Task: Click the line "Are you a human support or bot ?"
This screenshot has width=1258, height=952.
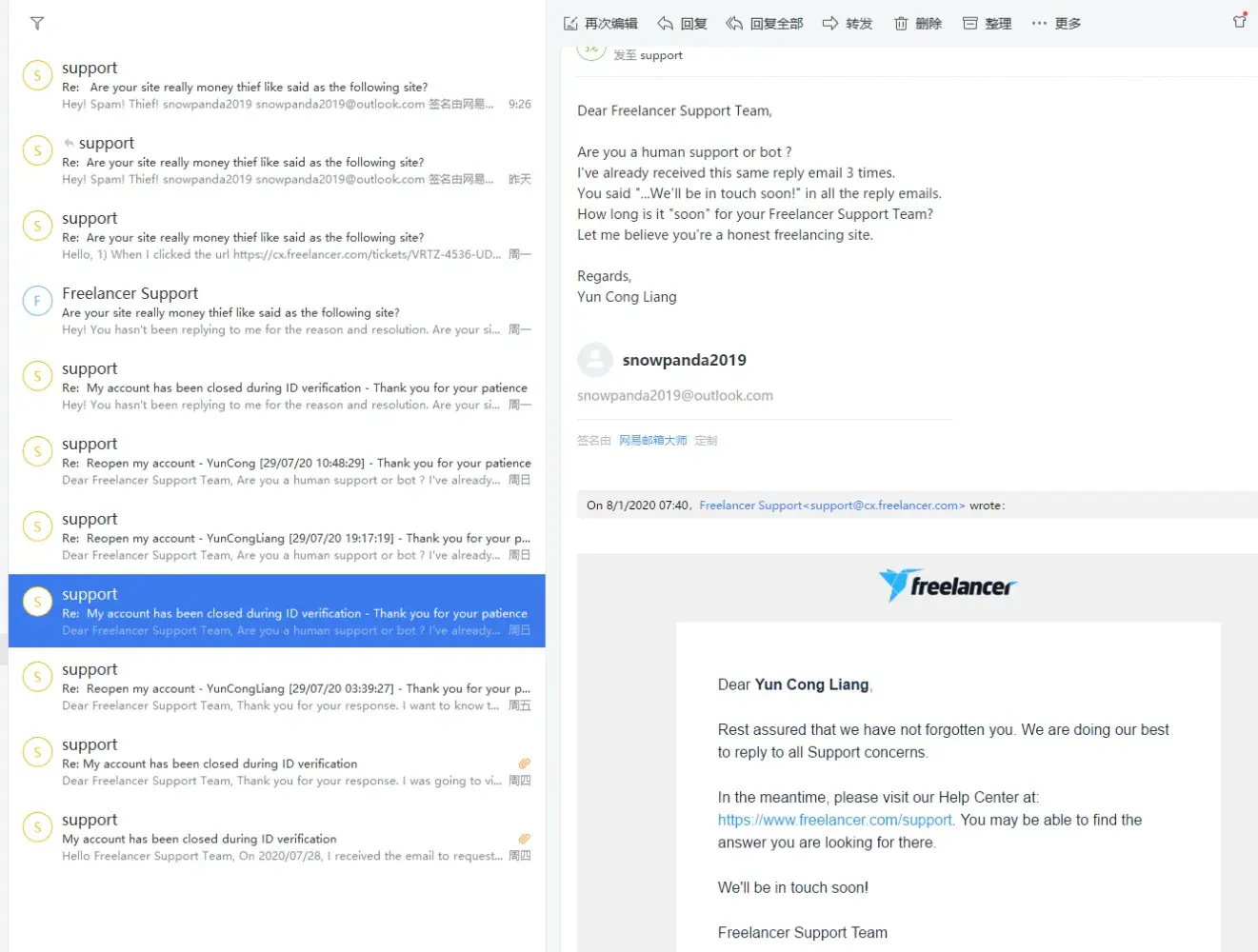Action: coord(684,152)
